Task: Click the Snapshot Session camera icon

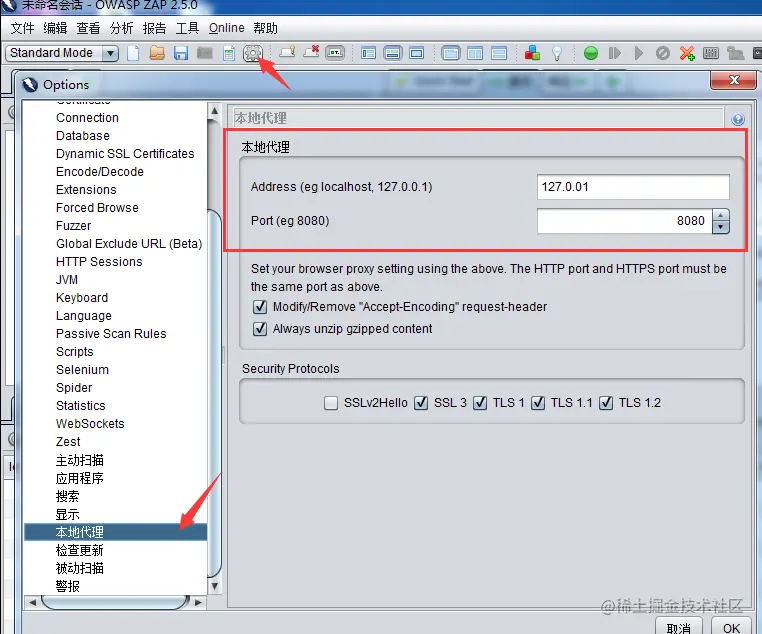Action: (x=205, y=53)
